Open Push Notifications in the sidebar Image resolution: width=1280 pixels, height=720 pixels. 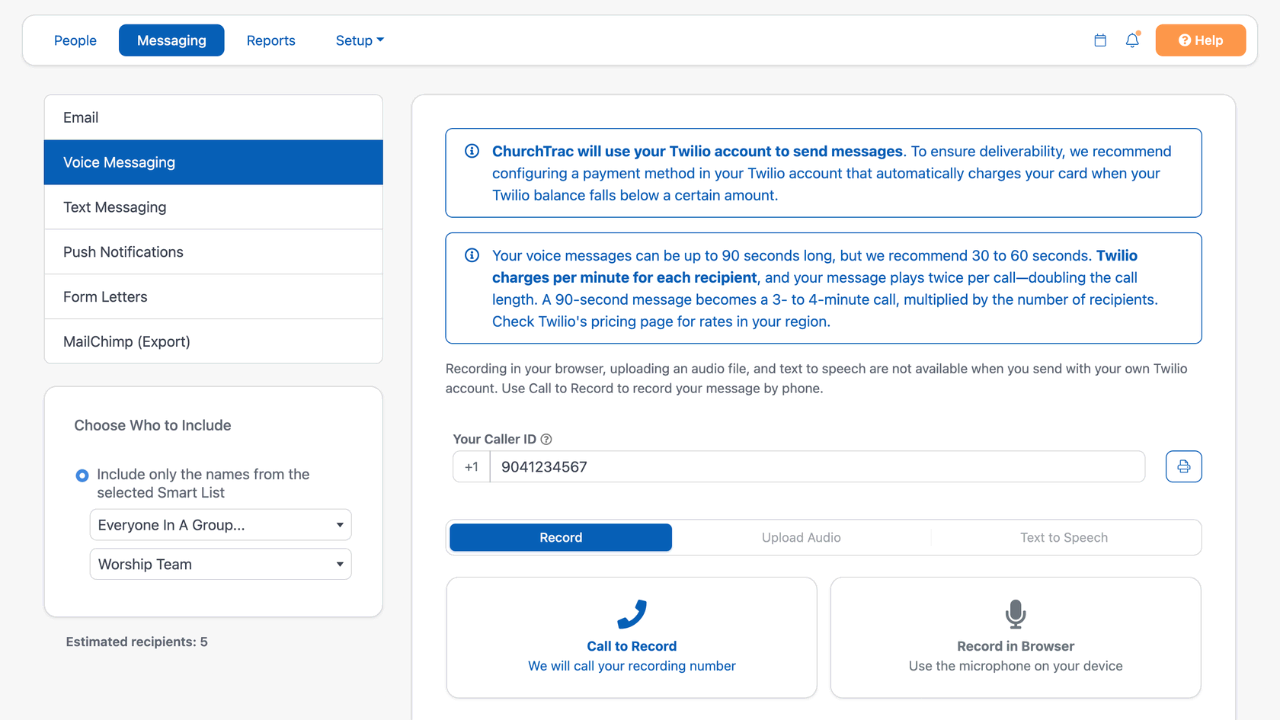pyautogui.click(x=213, y=252)
